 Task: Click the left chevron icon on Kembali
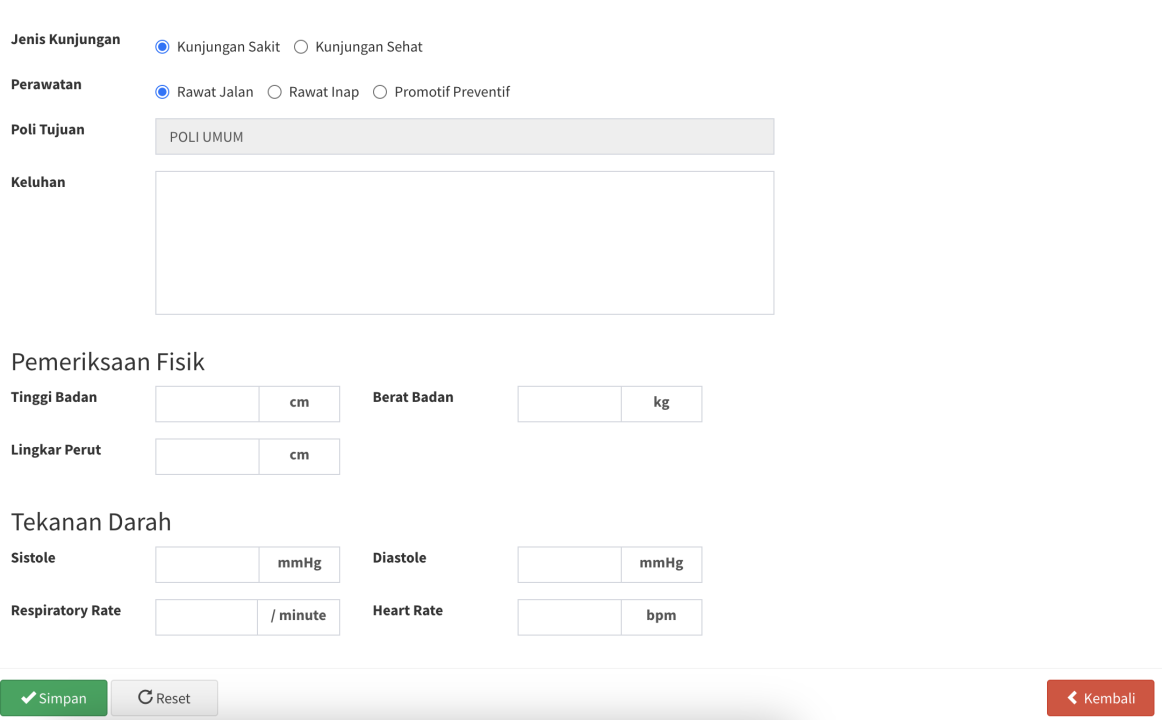[x=1072, y=698]
